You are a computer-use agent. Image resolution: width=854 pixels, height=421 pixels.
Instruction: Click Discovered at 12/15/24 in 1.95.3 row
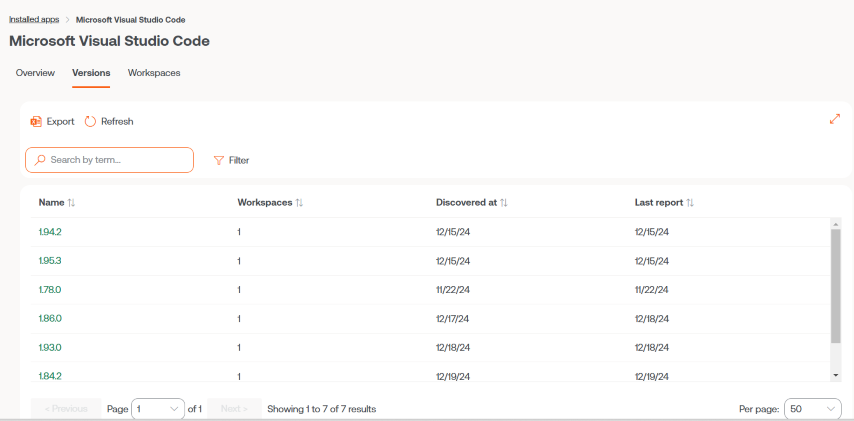(x=453, y=261)
